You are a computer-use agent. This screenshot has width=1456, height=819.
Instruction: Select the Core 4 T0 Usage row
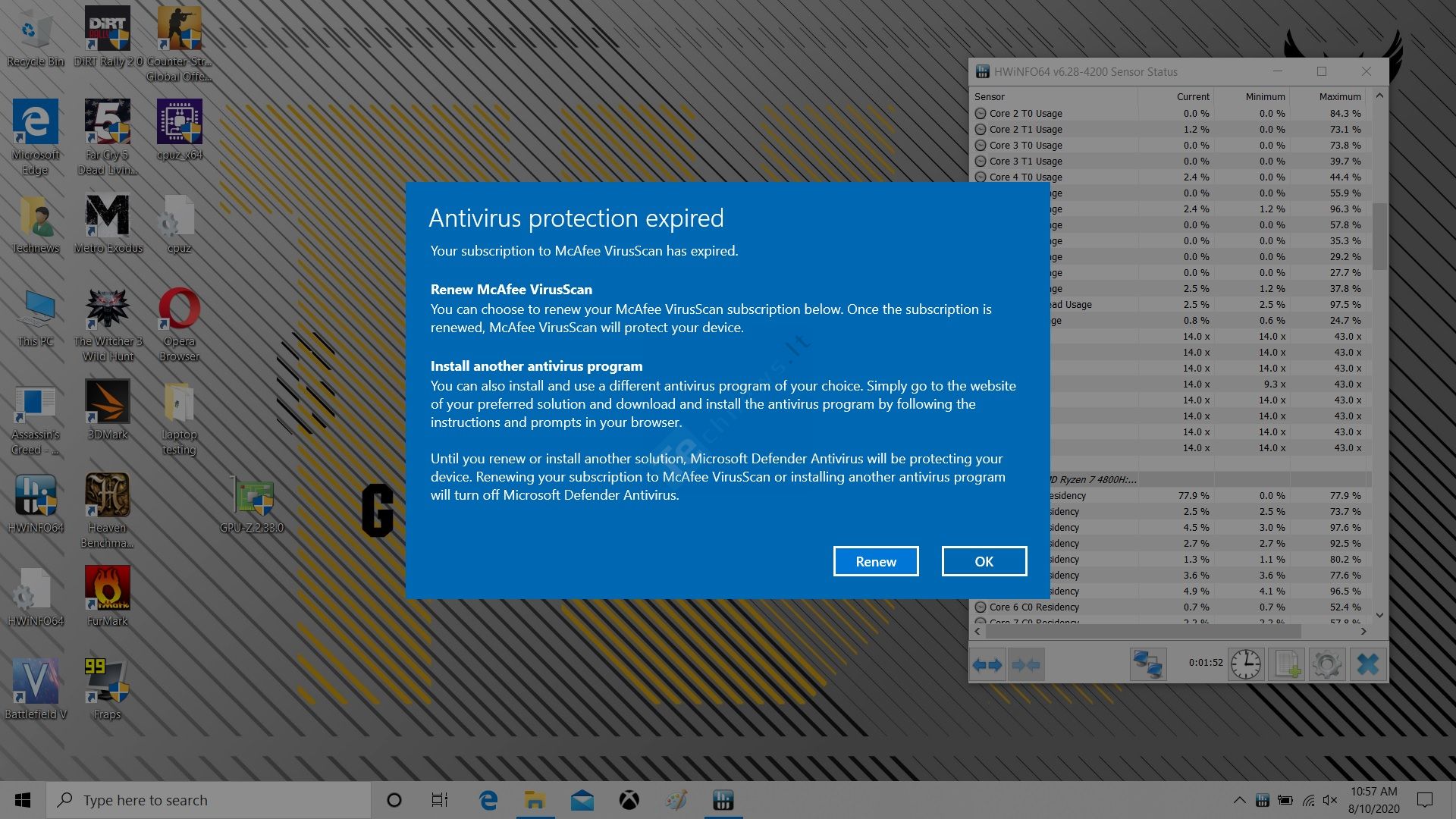click(1171, 177)
